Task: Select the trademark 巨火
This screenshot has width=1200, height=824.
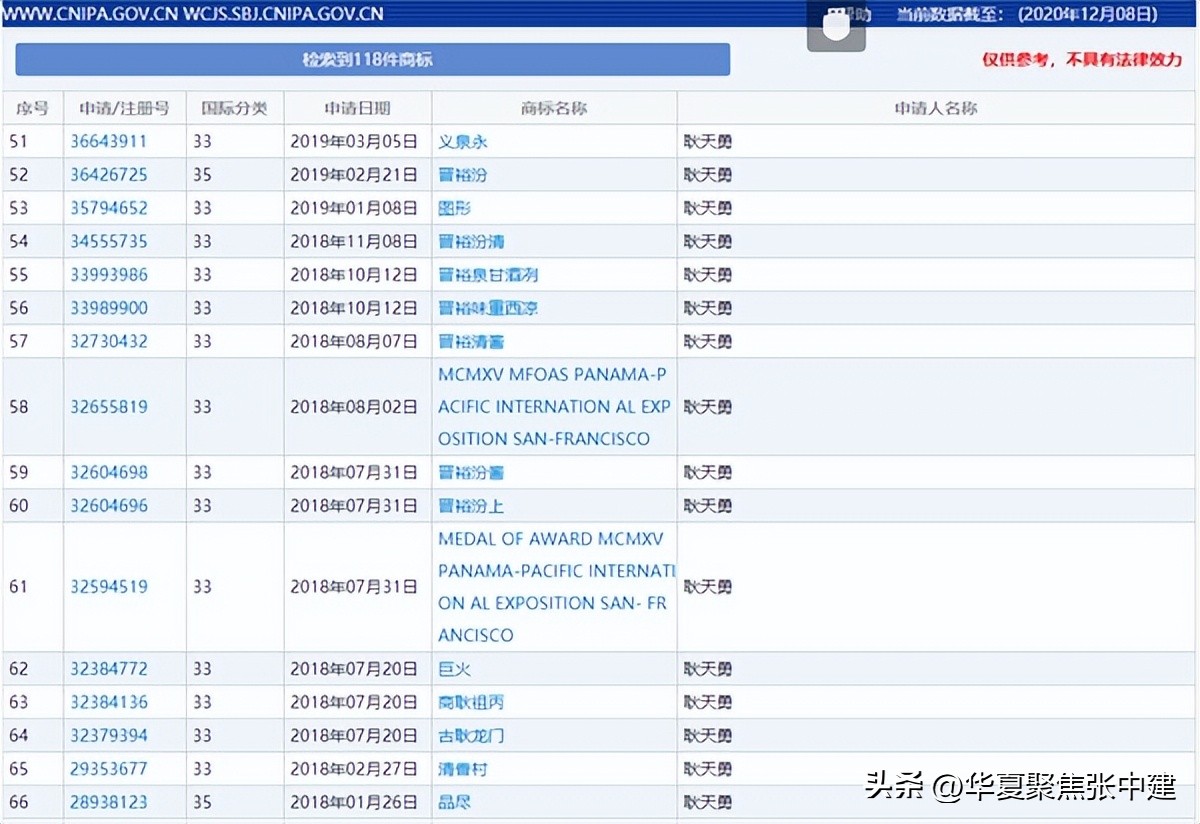Action: pos(450,668)
